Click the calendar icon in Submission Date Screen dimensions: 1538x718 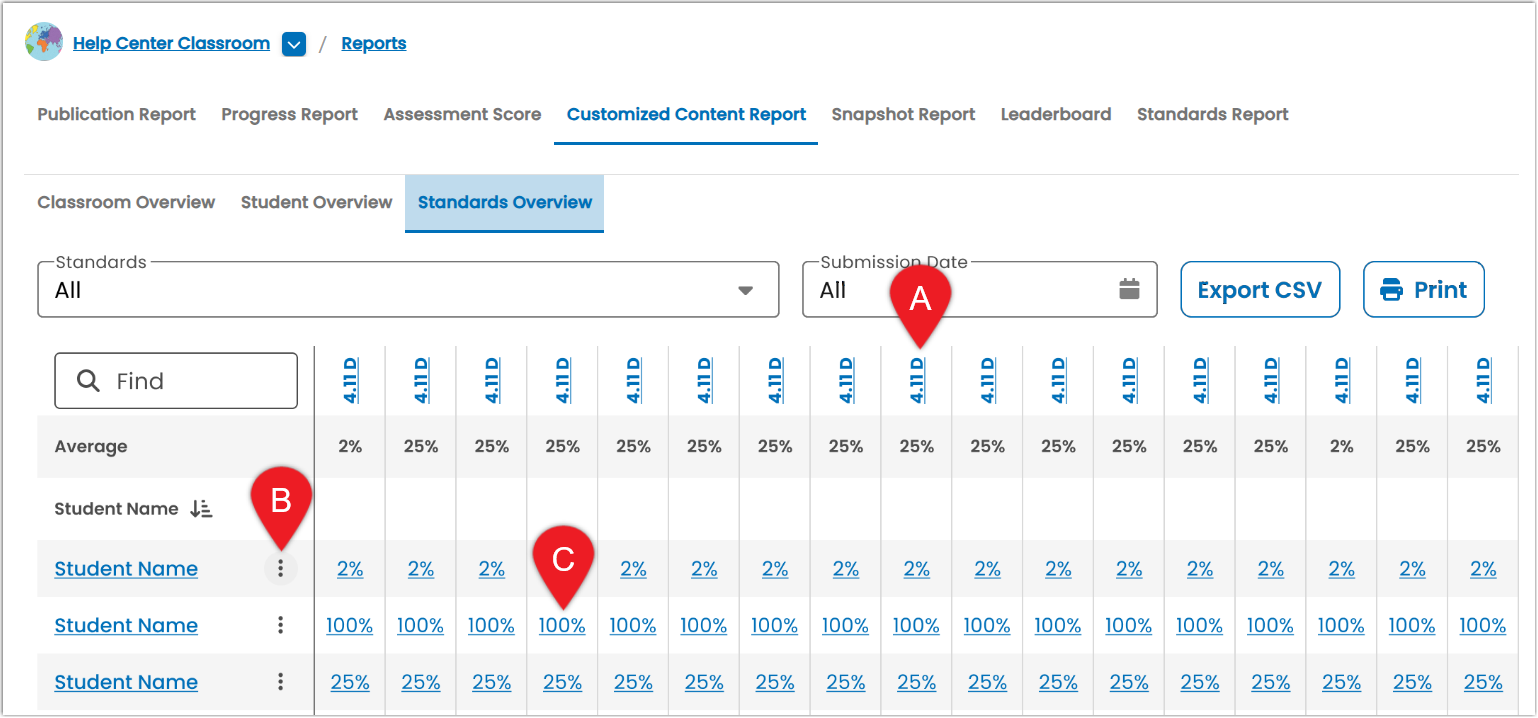point(1129,290)
